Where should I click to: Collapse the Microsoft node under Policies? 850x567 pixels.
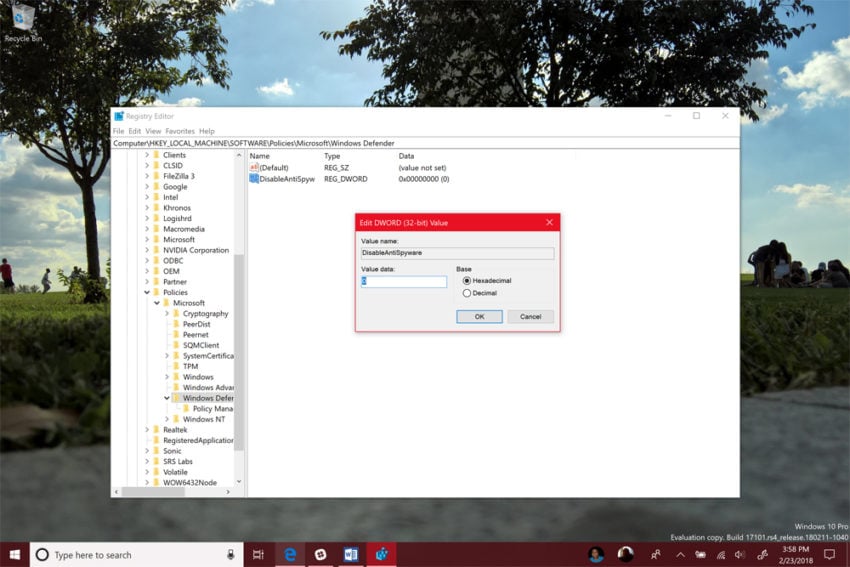pyautogui.click(x=157, y=303)
